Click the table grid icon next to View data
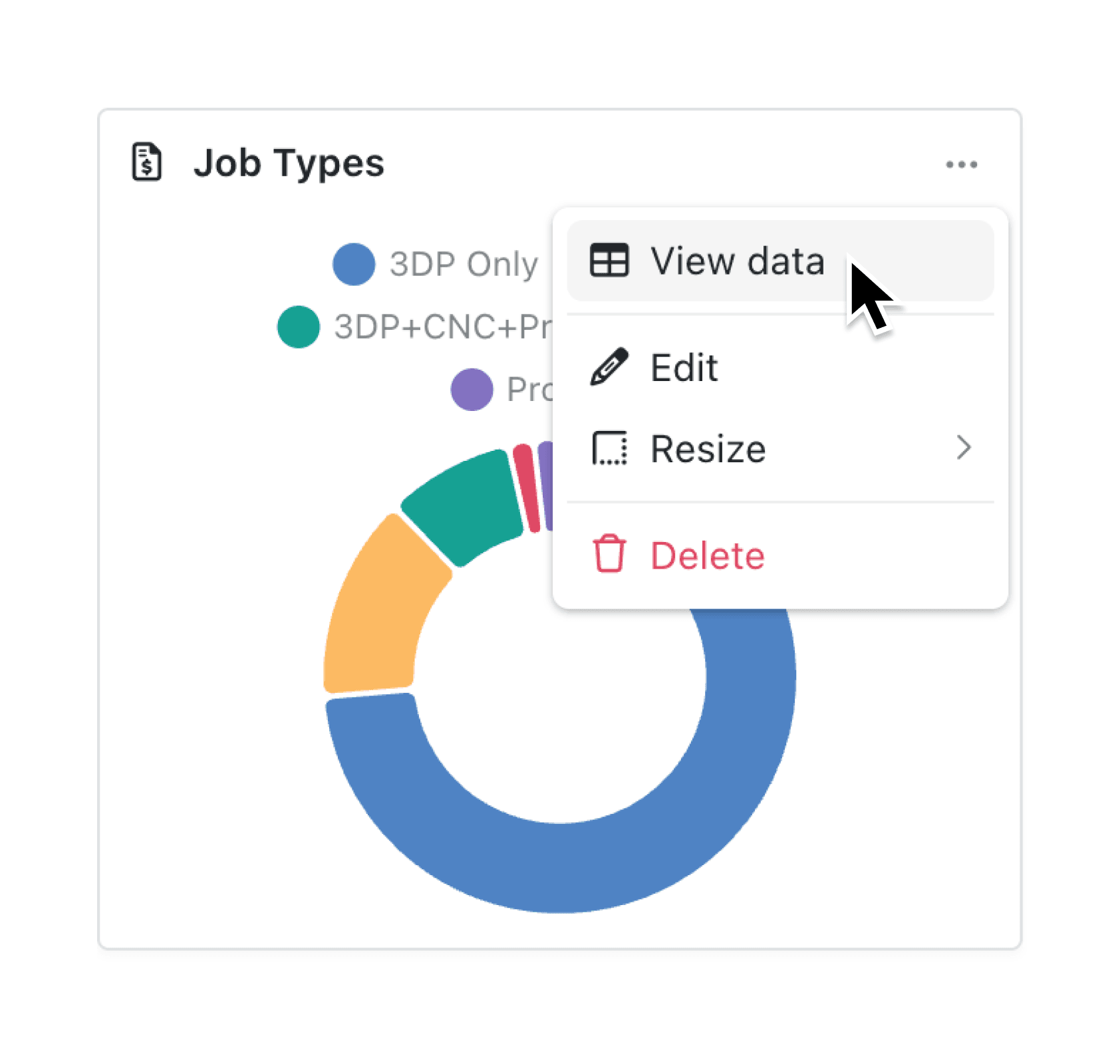1120x1064 pixels. tap(609, 261)
